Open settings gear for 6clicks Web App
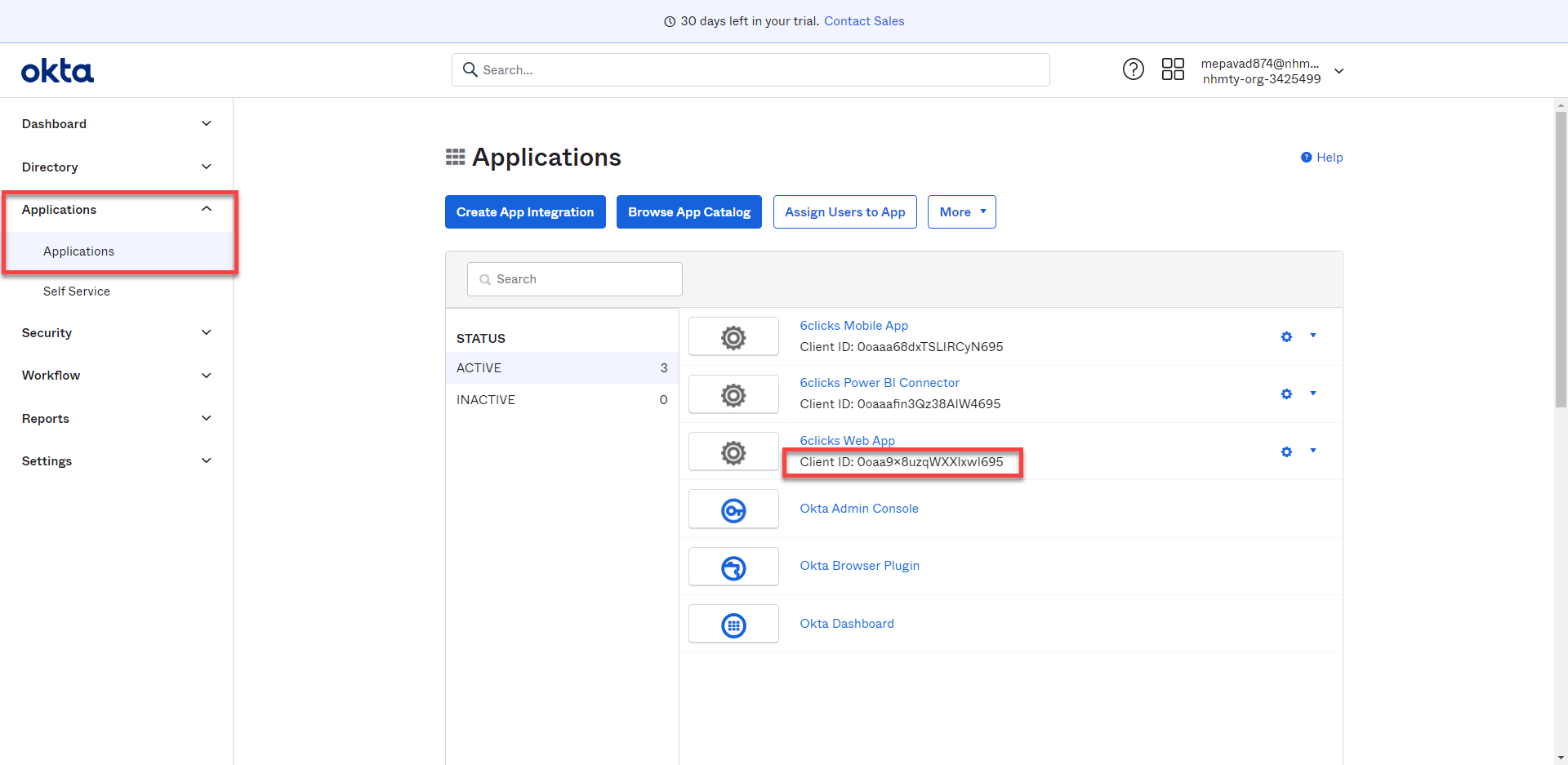The height and width of the screenshot is (765, 1568). pos(1286,451)
